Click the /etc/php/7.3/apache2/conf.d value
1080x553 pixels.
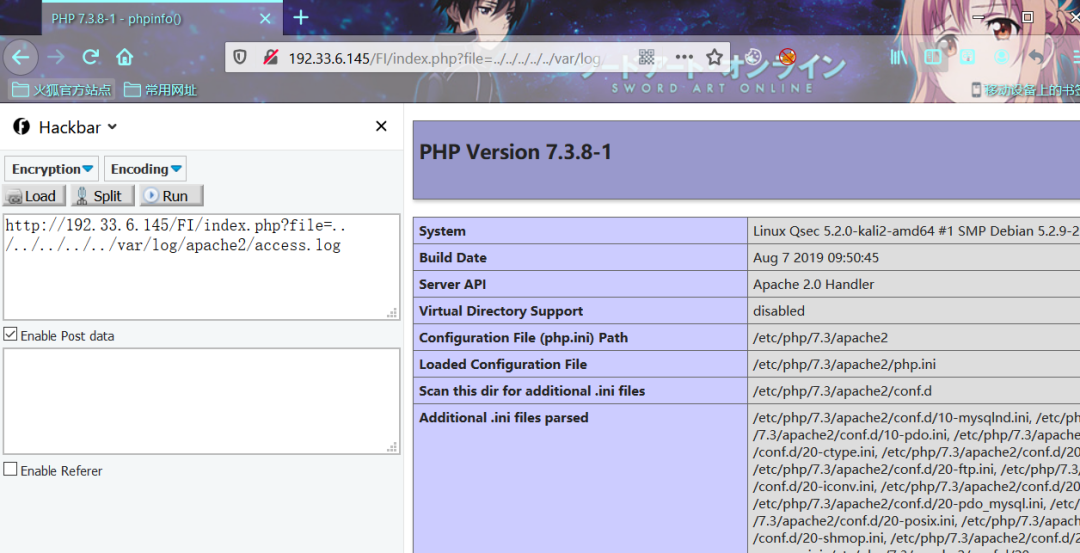842,391
